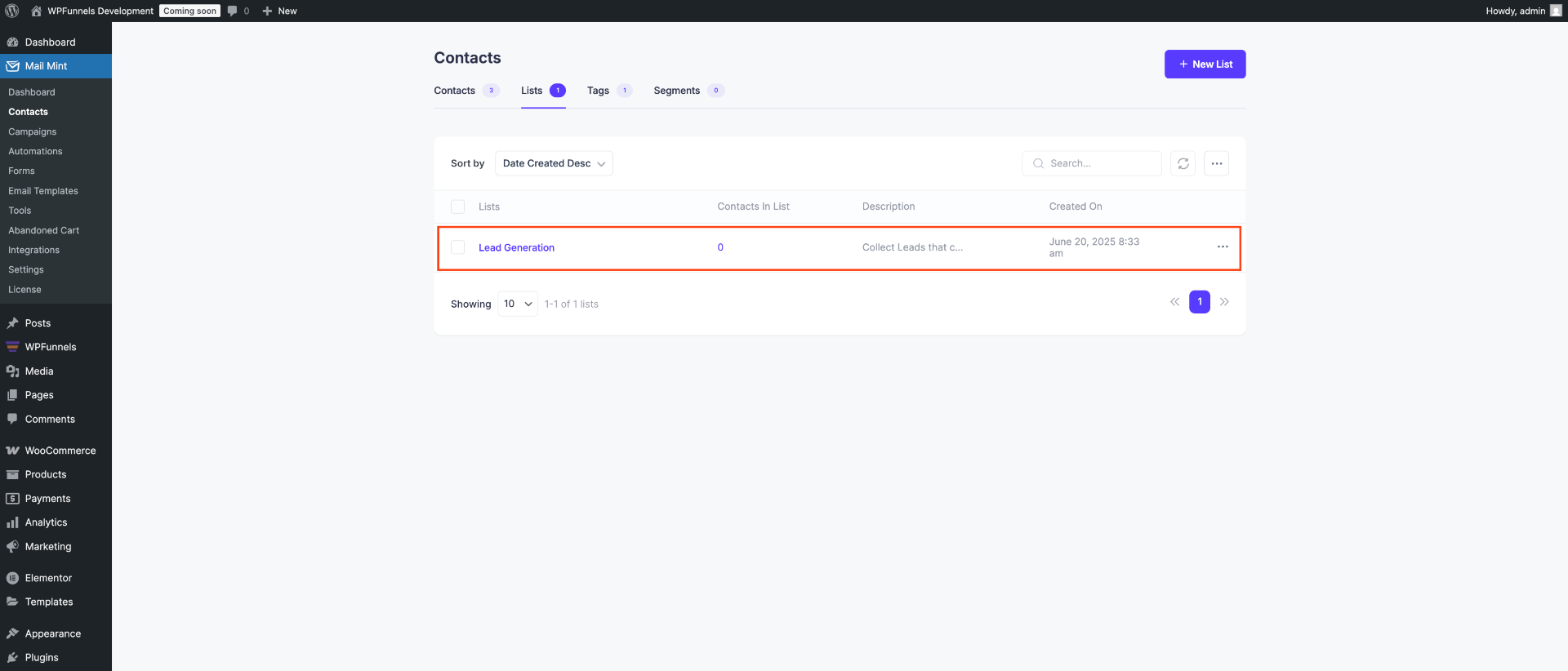Screen dimensions: 1568x671
Task: Click the Mail Mint envelope icon
Action: coord(12,66)
